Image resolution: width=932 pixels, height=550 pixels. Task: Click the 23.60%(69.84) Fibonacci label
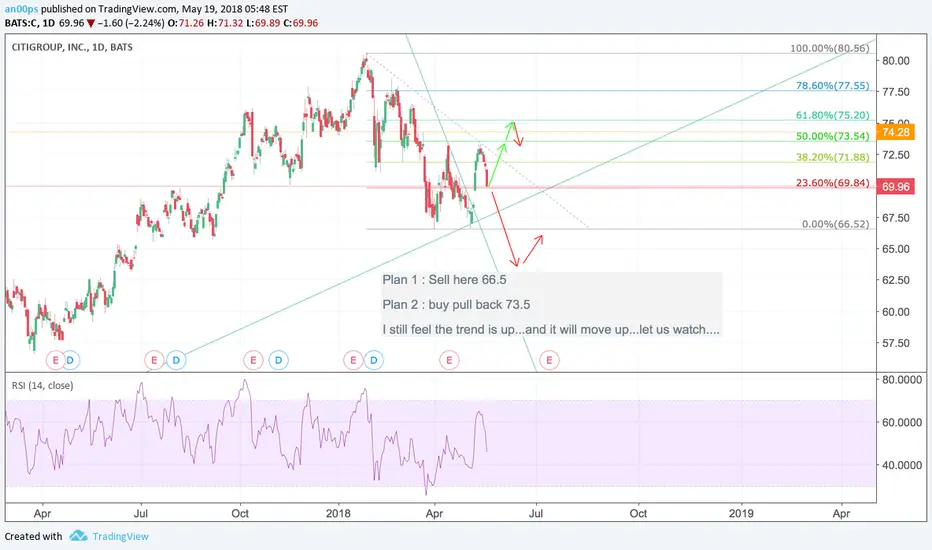[833, 183]
